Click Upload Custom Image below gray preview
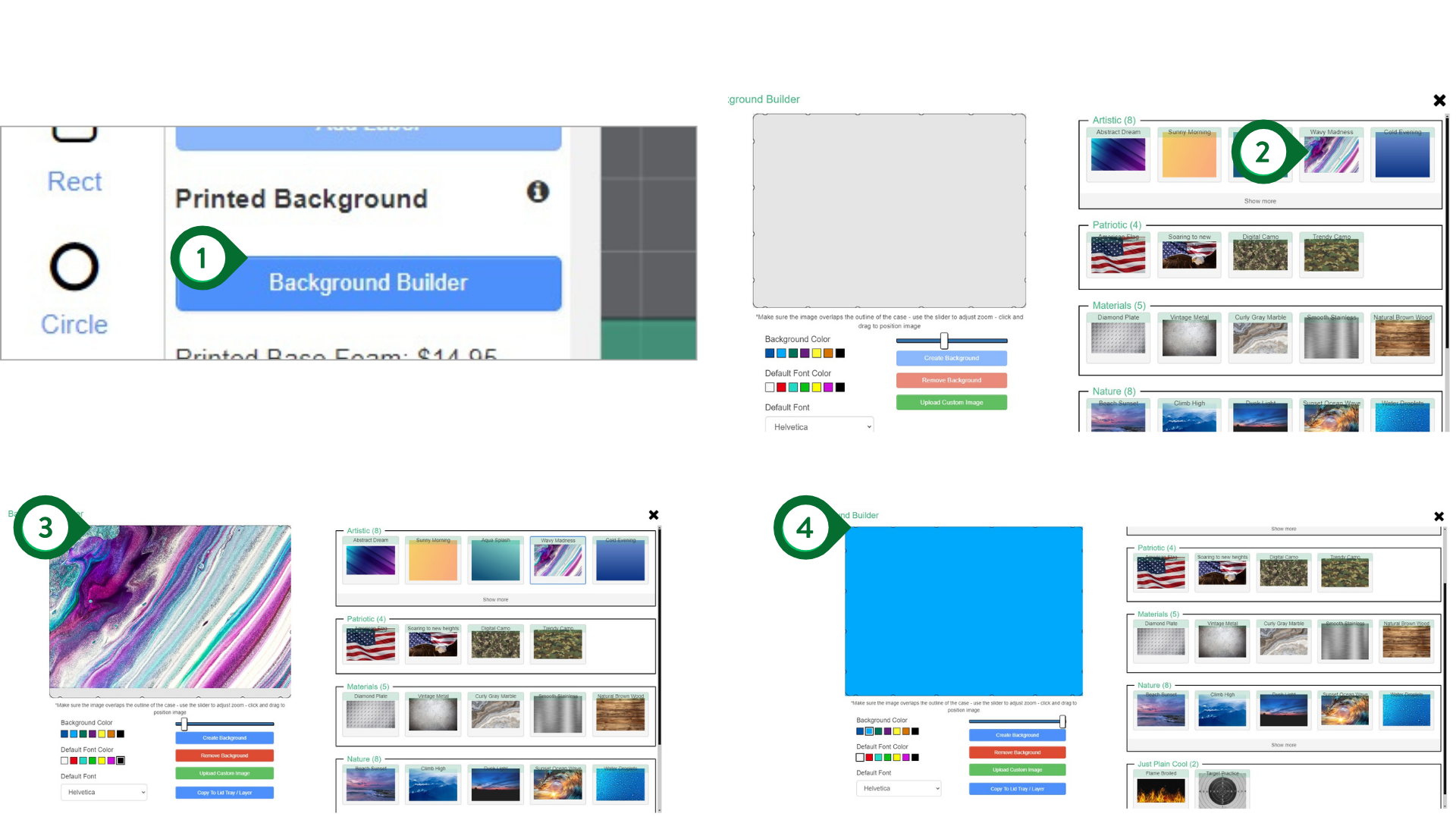The width and height of the screenshot is (1456, 817). pos(951,403)
